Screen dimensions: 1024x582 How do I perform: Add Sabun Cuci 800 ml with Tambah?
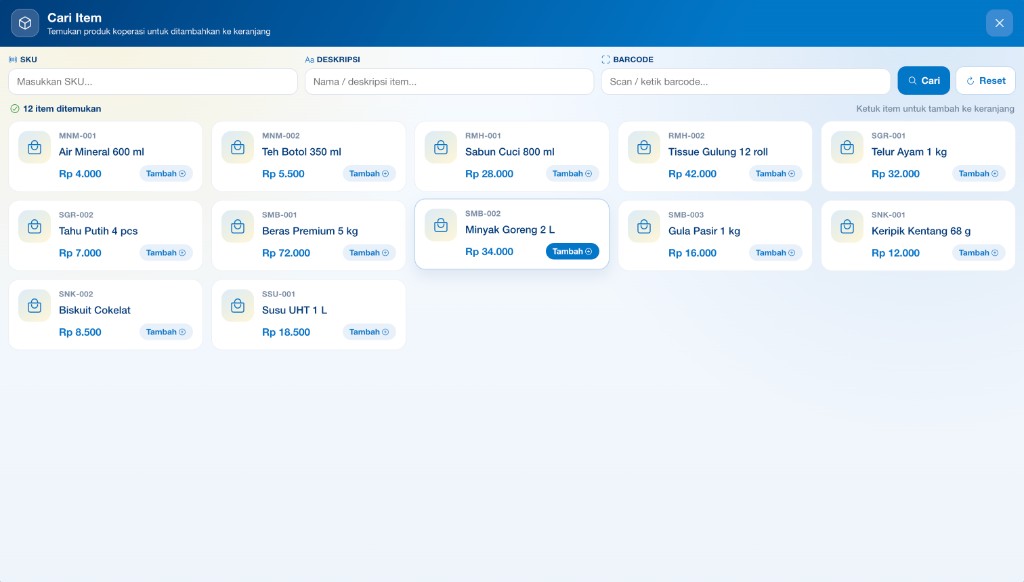[x=572, y=174]
